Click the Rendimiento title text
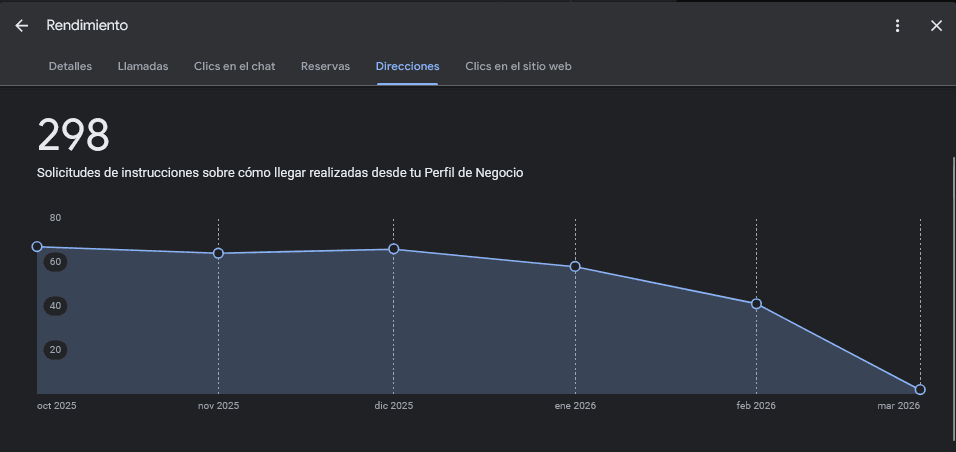Screen dimensions: 956x452 pos(87,26)
